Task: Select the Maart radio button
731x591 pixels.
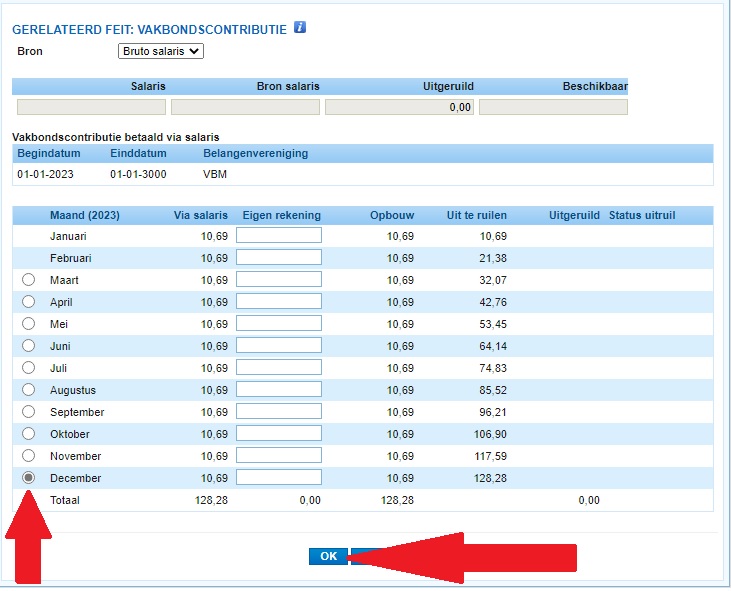Action: (x=28, y=280)
